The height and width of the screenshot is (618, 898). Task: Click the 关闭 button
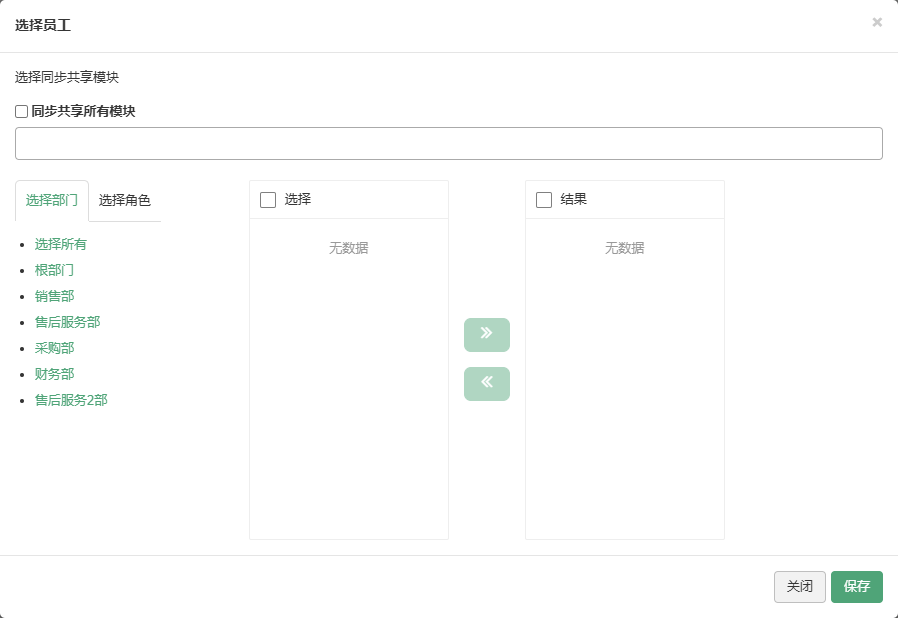coord(799,586)
